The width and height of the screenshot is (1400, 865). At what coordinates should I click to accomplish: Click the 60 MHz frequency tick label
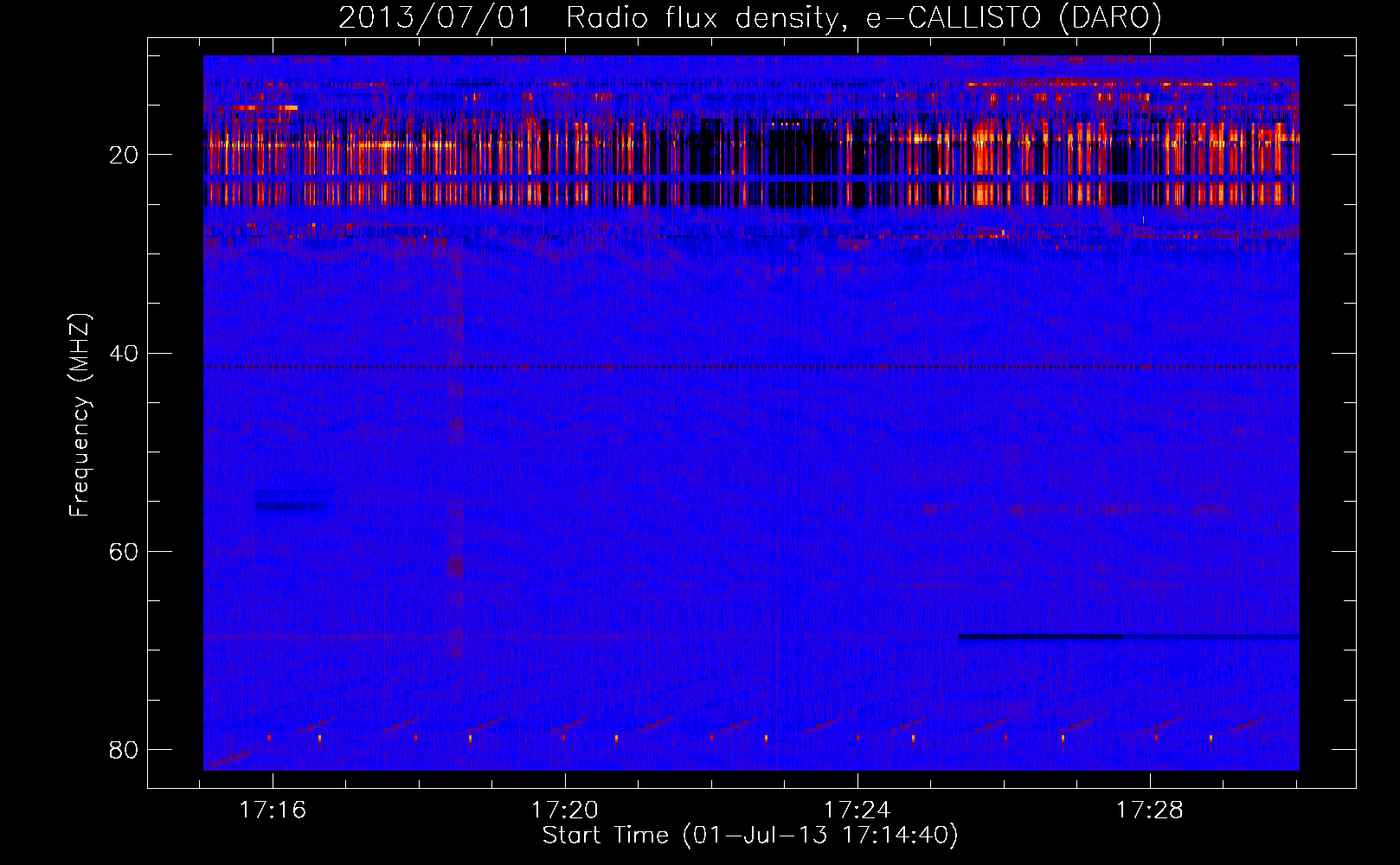click(x=124, y=551)
